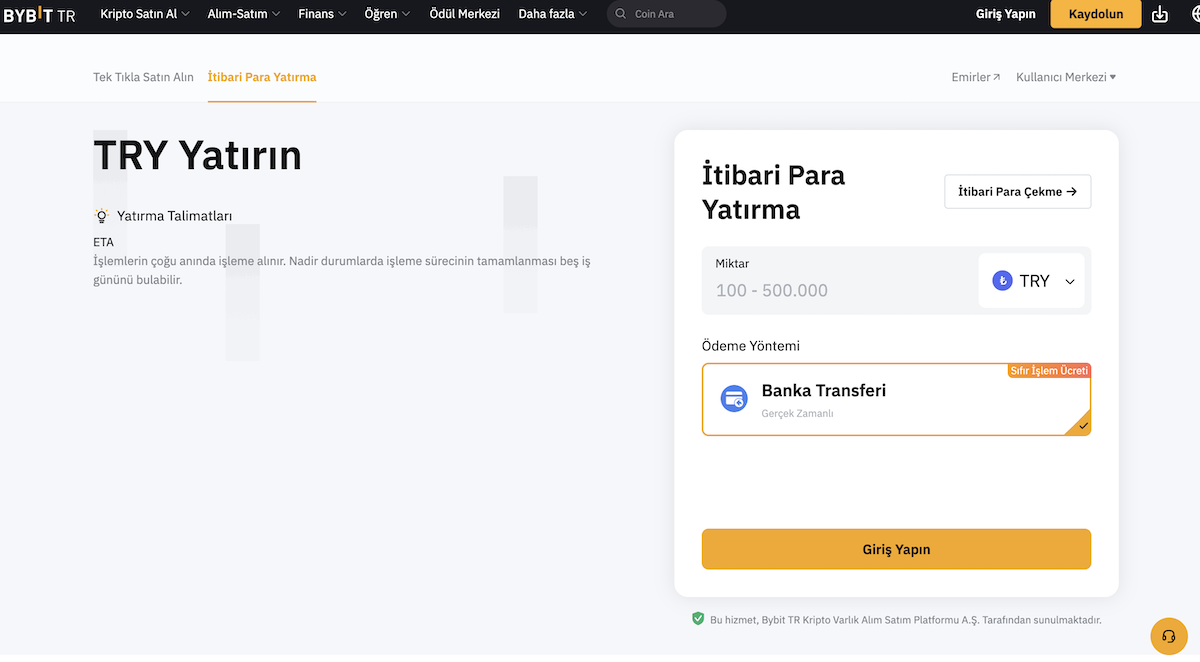Click the Kaydolun button
Image resolution: width=1200 pixels, height=662 pixels.
tap(1095, 15)
